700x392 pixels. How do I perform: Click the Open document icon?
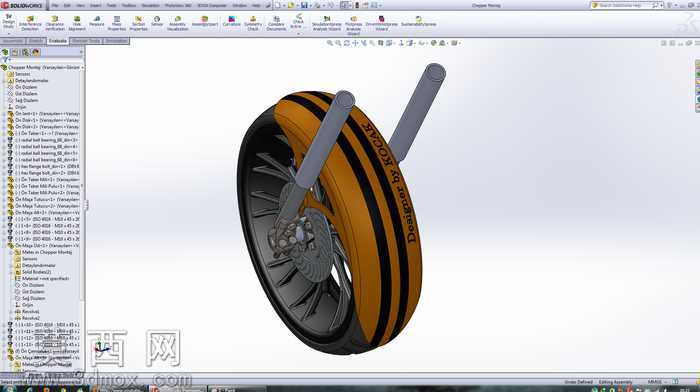pos(291,5)
